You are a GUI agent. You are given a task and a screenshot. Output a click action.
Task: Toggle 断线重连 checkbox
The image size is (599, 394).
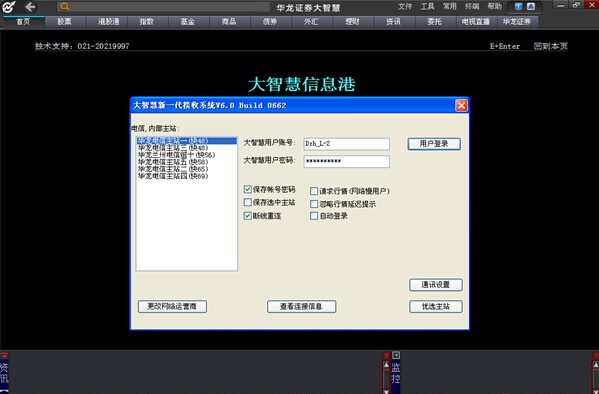click(248, 216)
